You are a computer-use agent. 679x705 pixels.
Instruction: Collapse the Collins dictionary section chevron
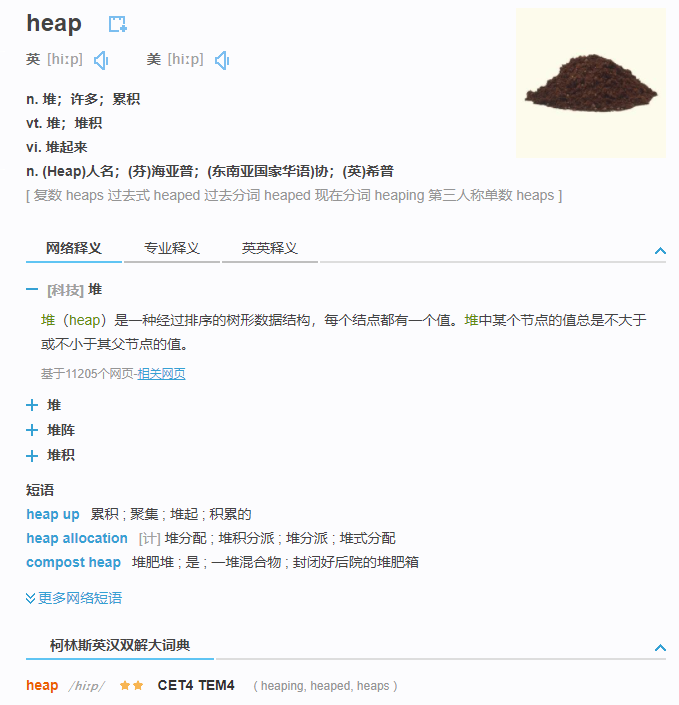[x=660, y=648]
